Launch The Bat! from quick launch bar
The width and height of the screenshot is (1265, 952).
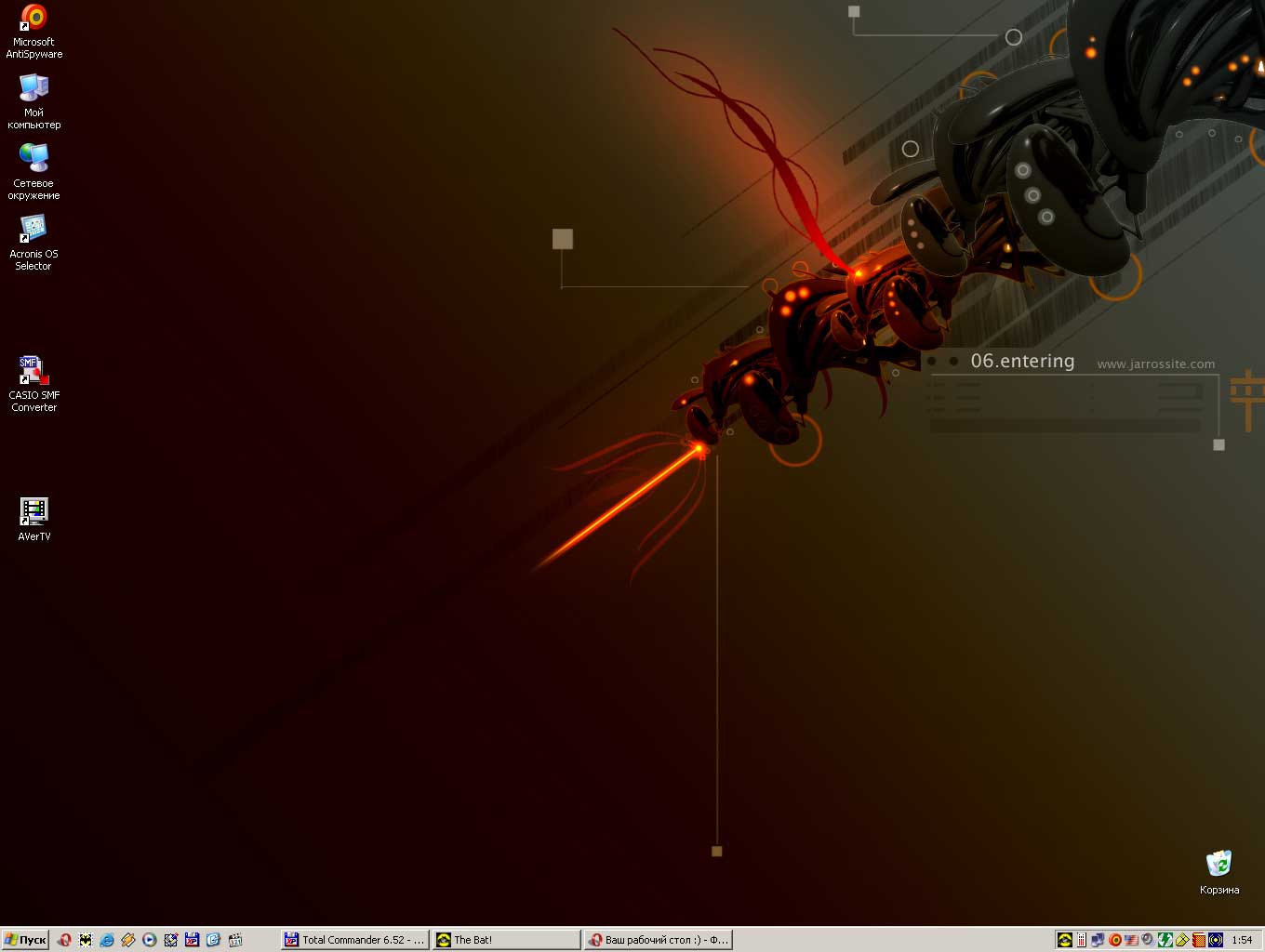86,940
